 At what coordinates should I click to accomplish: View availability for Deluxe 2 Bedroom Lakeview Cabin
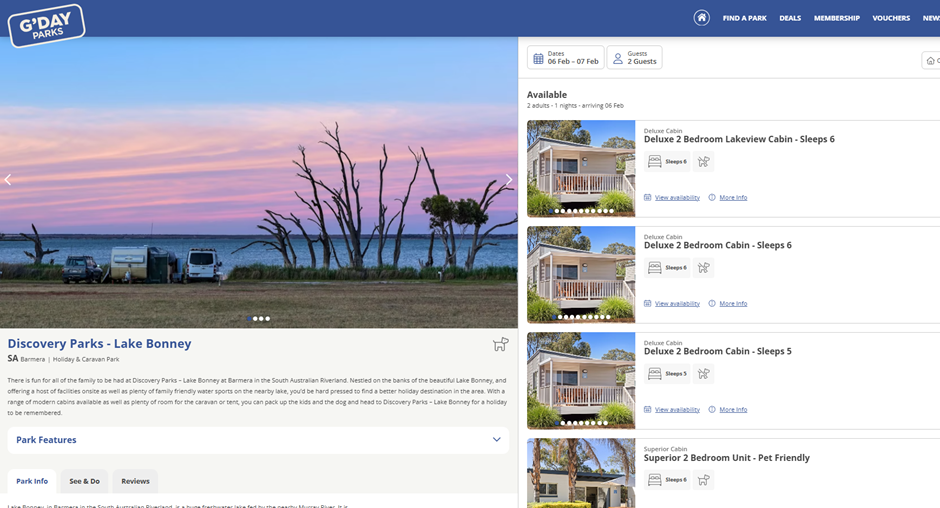click(677, 197)
